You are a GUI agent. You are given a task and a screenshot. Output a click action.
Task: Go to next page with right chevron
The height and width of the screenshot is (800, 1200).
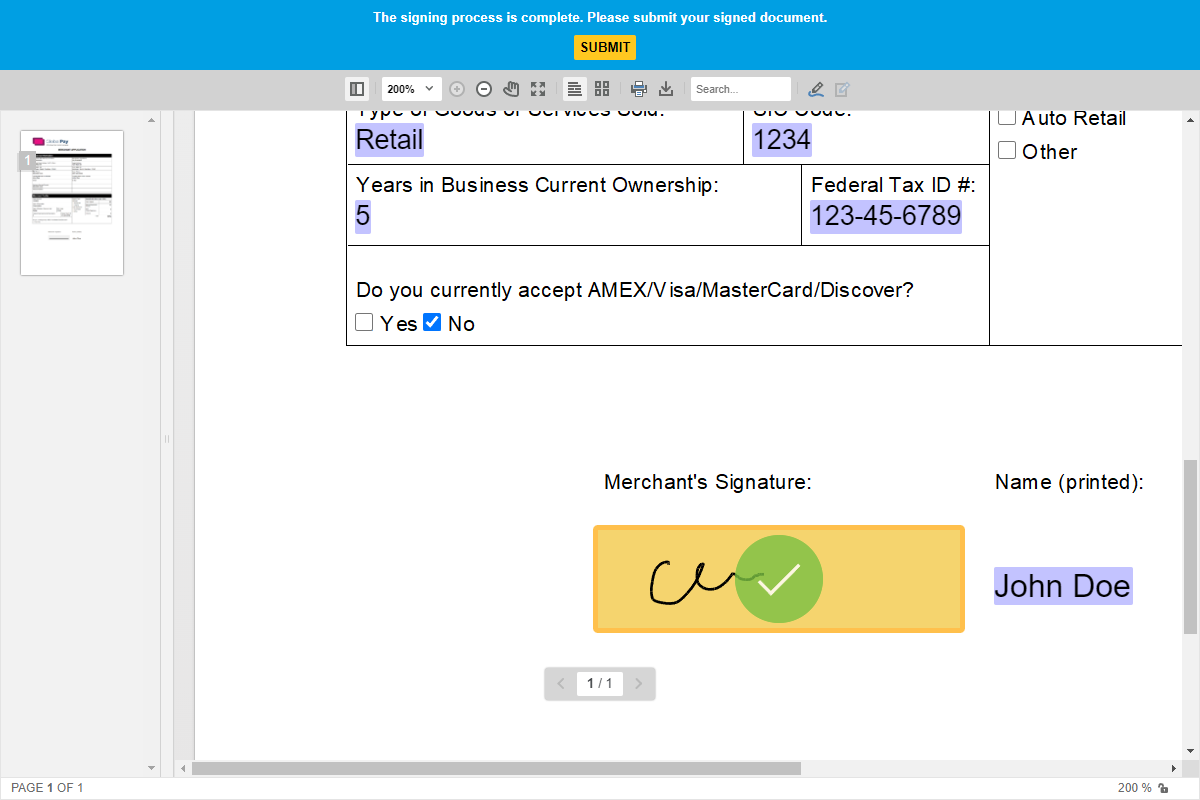point(639,683)
